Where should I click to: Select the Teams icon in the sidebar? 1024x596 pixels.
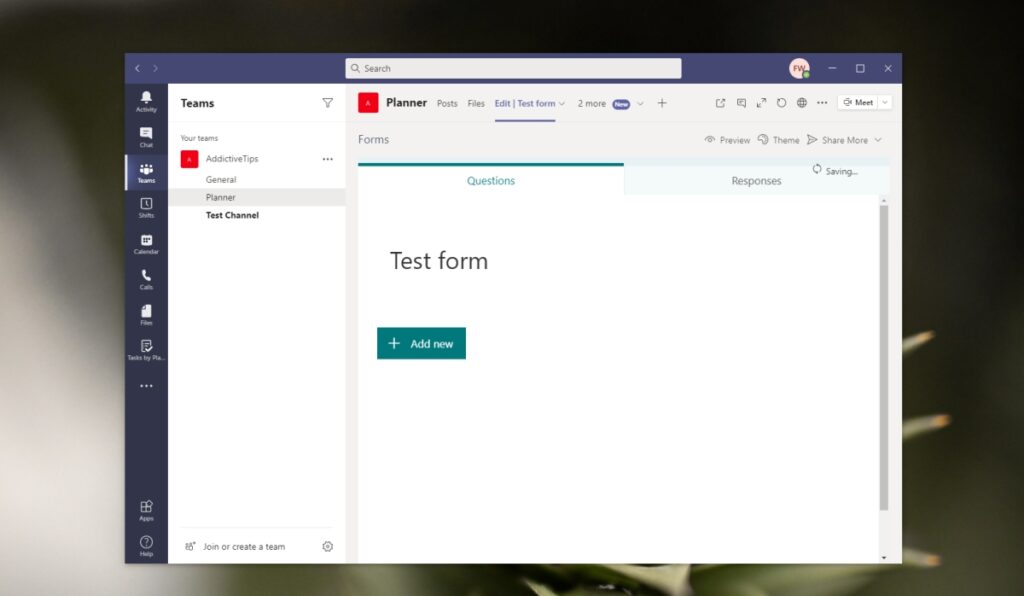click(x=146, y=171)
